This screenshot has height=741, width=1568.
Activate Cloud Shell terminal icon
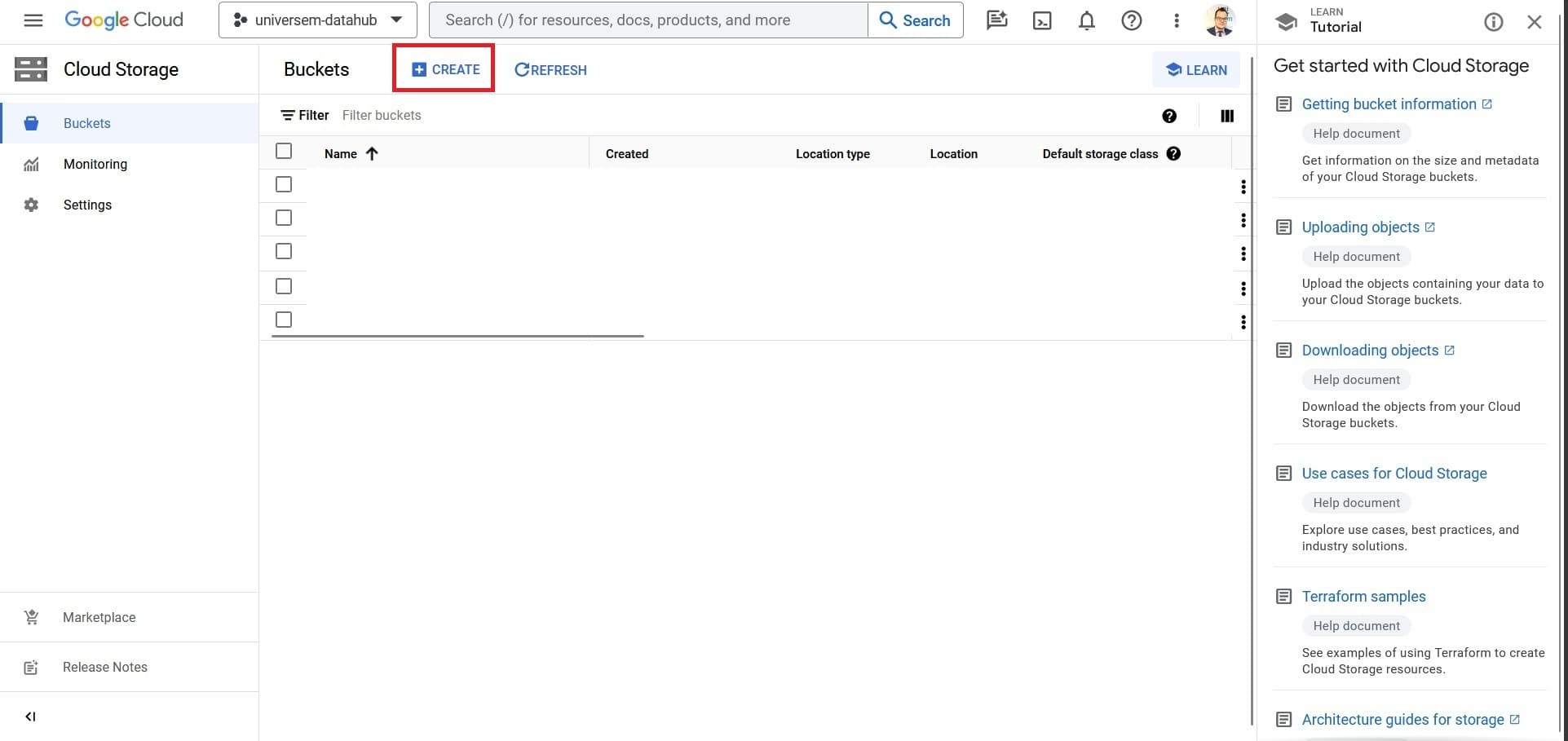point(1042,20)
